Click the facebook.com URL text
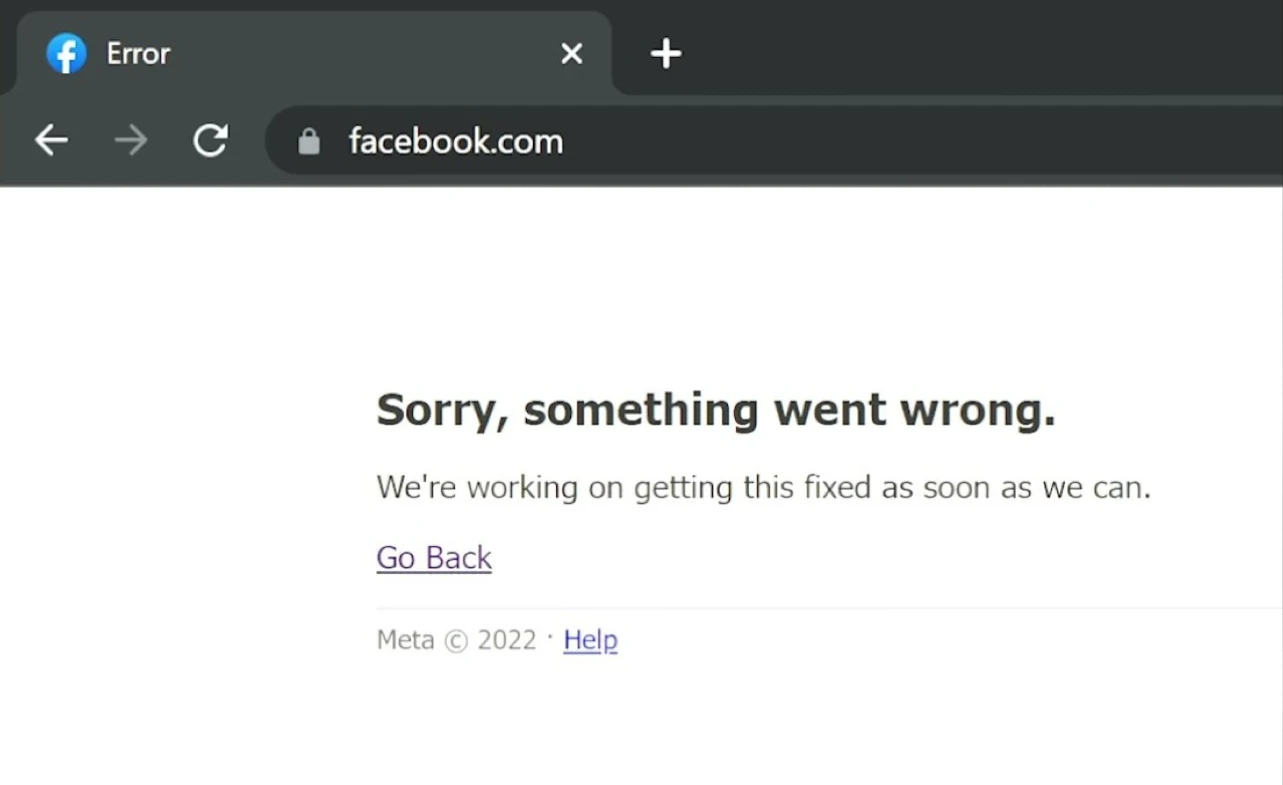This screenshot has height=785, width=1283. click(456, 142)
